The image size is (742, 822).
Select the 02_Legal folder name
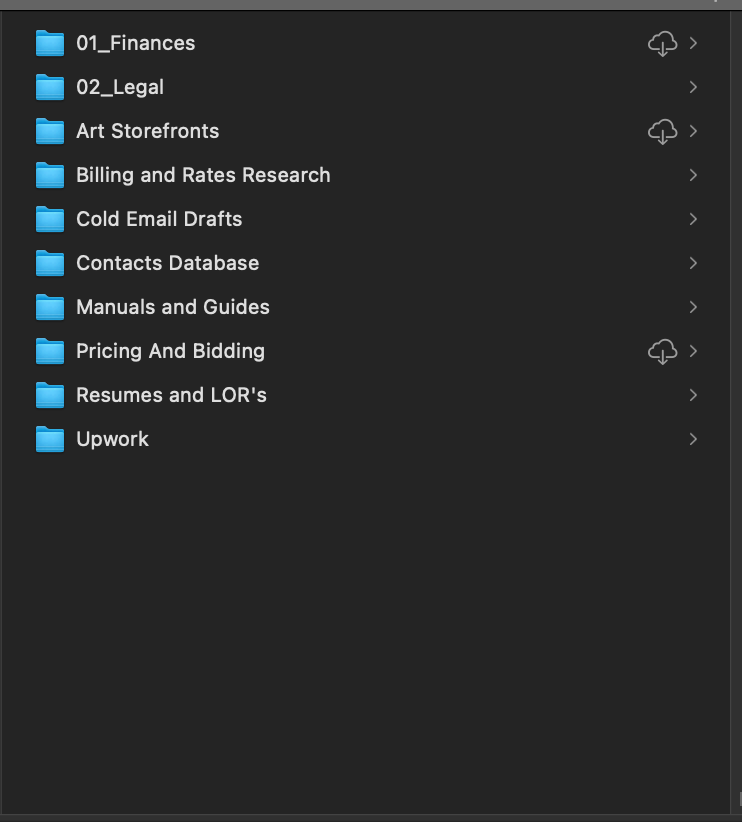tap(120, 88)
